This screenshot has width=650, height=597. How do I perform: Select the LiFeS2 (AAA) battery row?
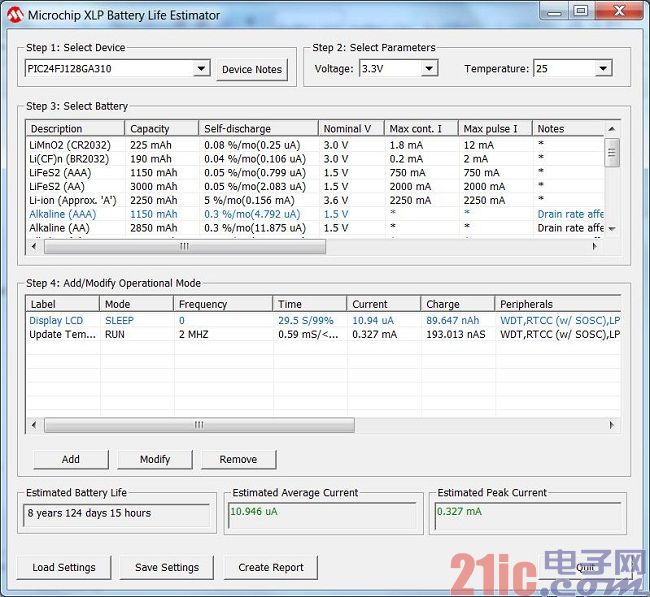click(x=315, y=172)
